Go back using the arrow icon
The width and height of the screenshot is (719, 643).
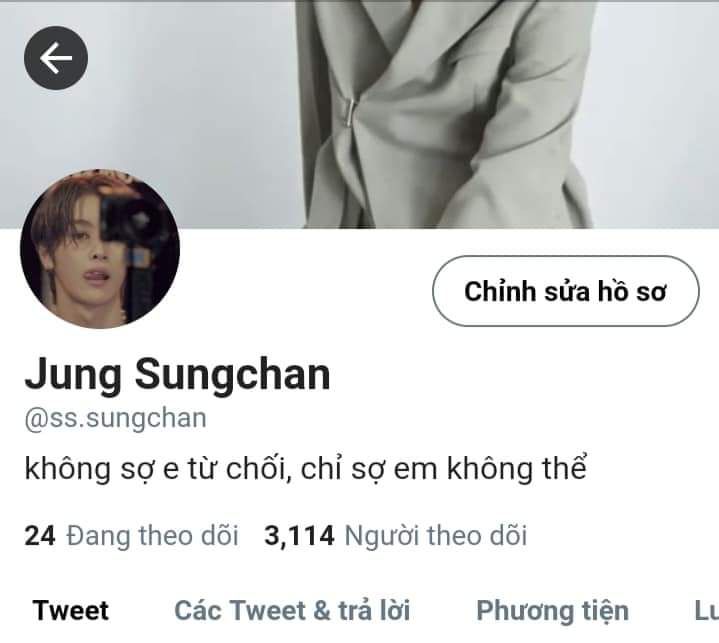[x=56, y=58]
